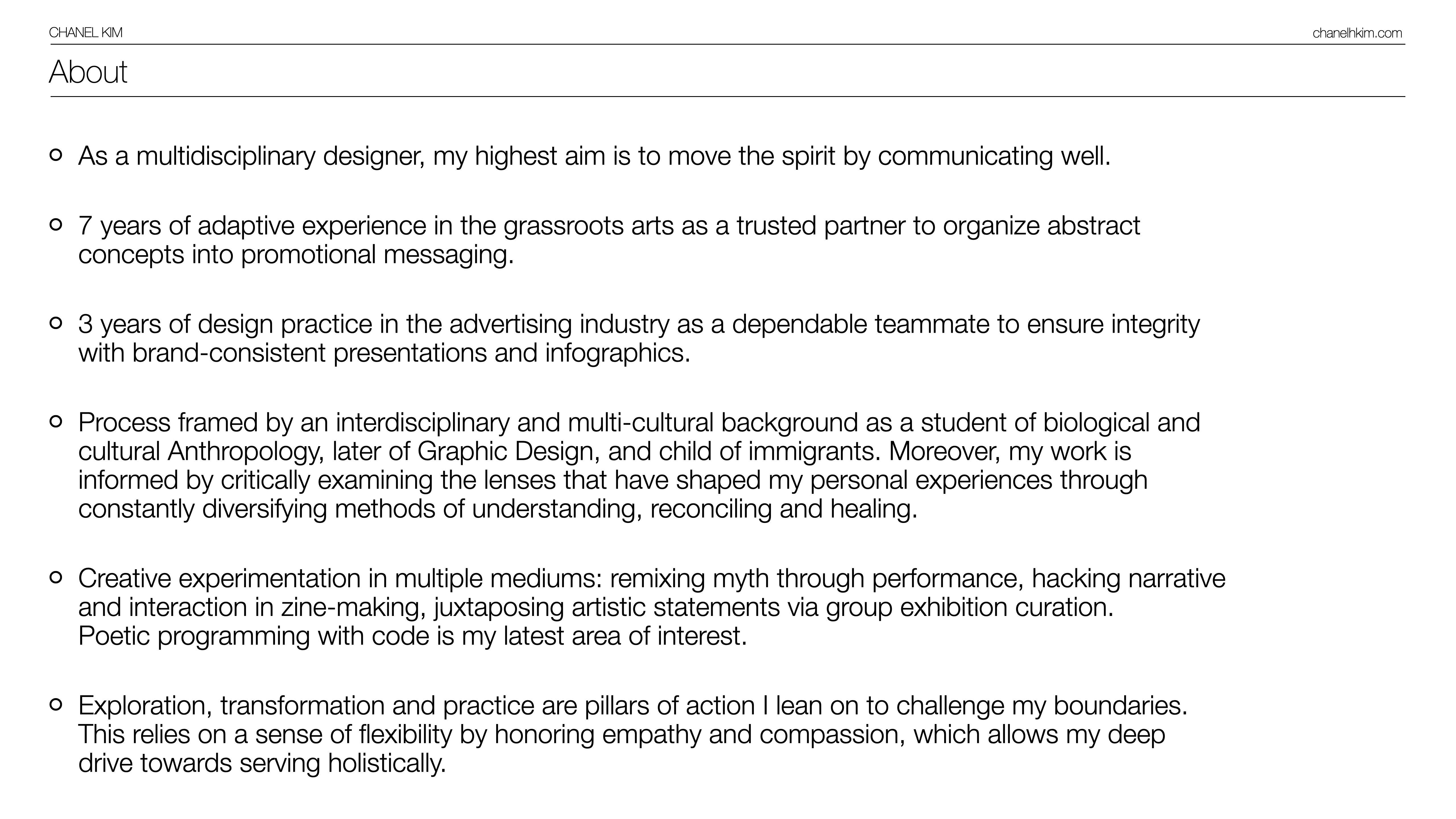
Task: Click the bullet next to '7 years'
Action: [56, 224]
